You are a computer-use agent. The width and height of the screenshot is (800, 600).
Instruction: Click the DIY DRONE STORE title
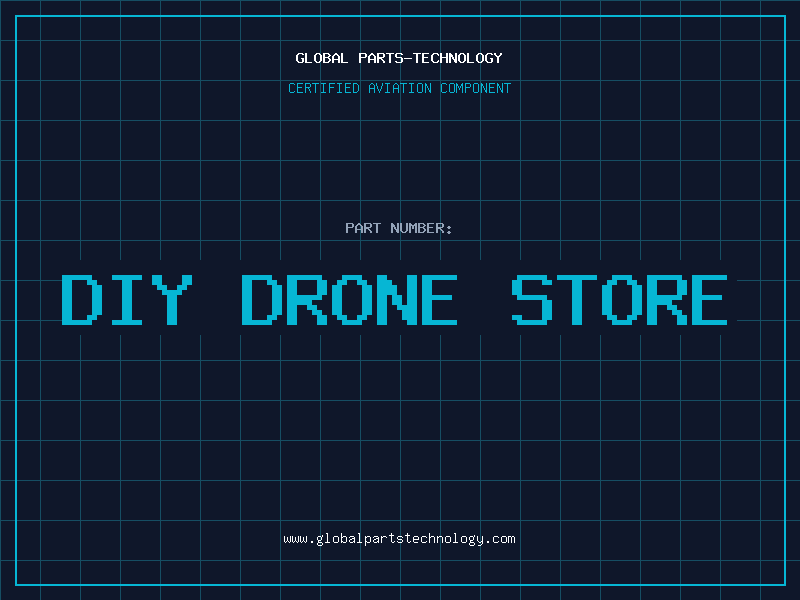tap(394, 299)
